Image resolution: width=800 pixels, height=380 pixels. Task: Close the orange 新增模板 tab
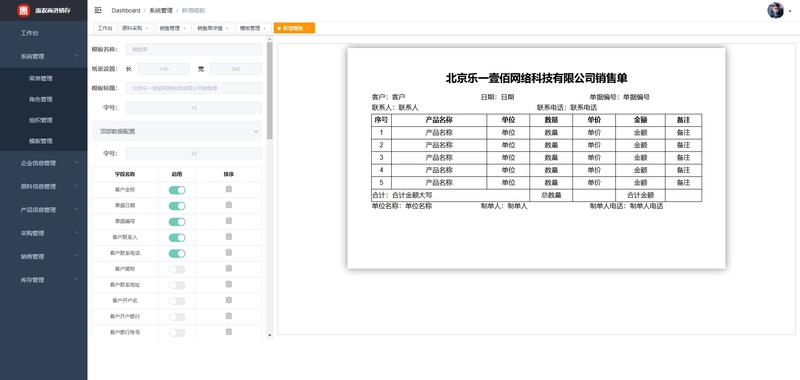click(308, 28)
